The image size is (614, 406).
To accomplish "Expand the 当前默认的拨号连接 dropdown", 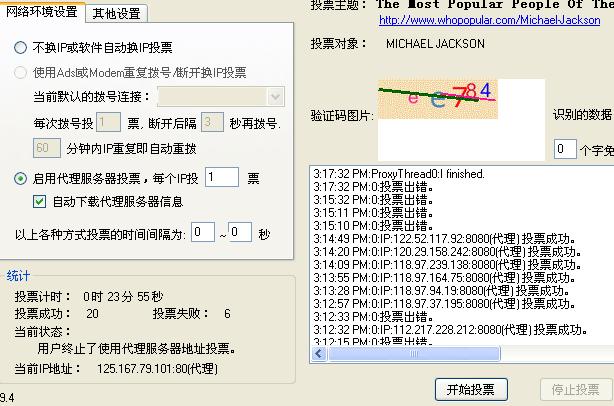I will [277, 97].
